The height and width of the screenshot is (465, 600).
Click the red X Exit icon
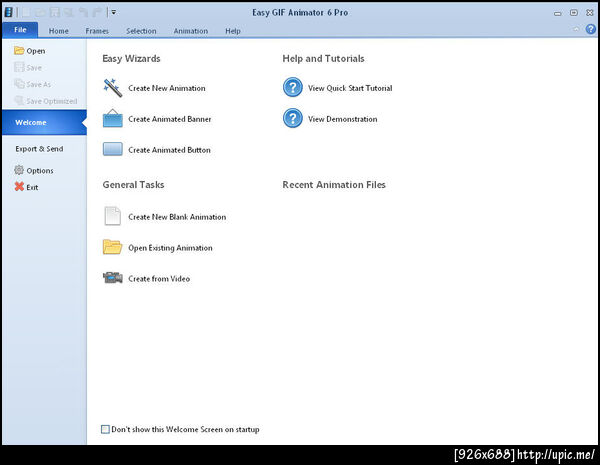point(19,187)
